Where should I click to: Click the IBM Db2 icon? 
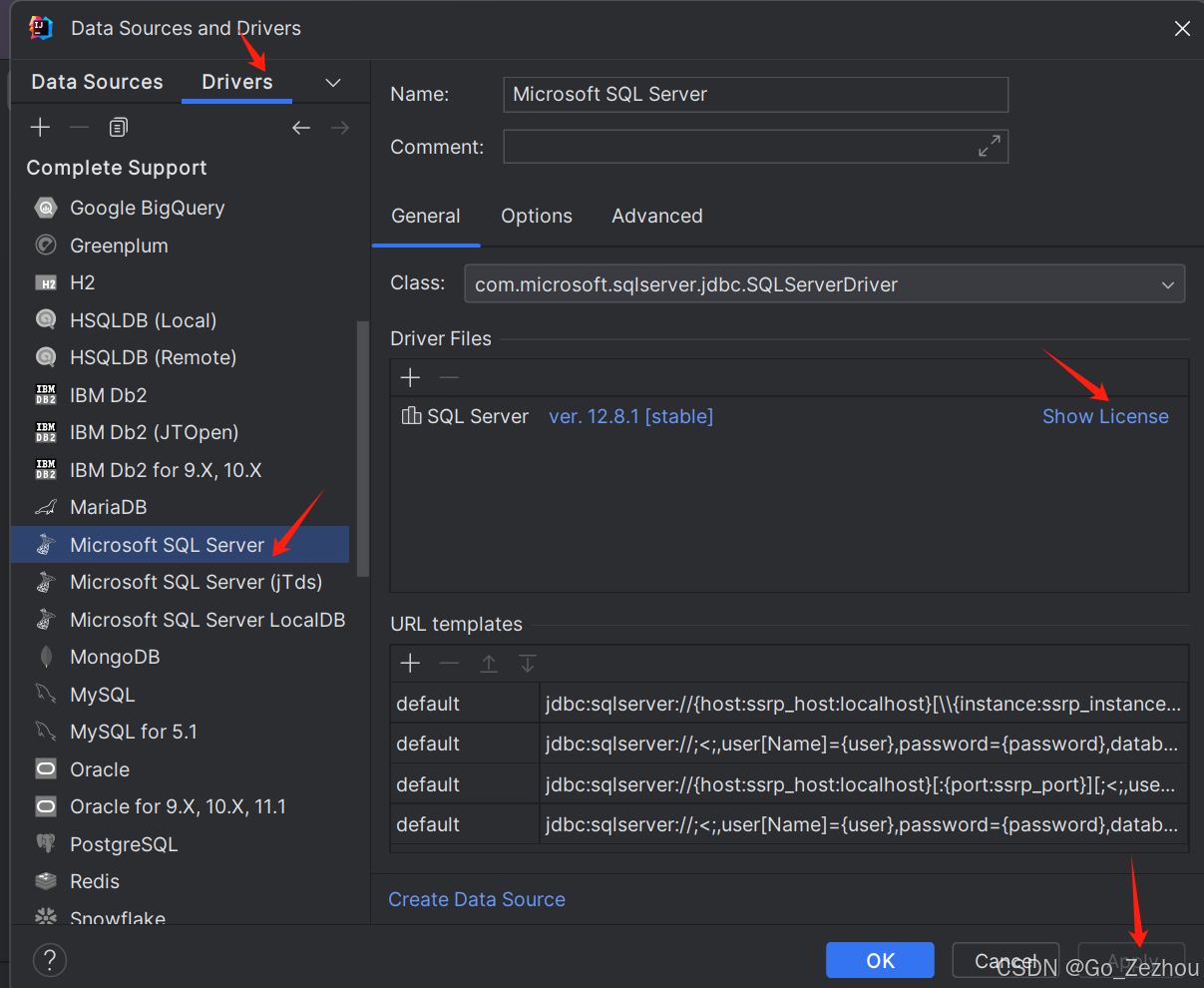[46, 395]
